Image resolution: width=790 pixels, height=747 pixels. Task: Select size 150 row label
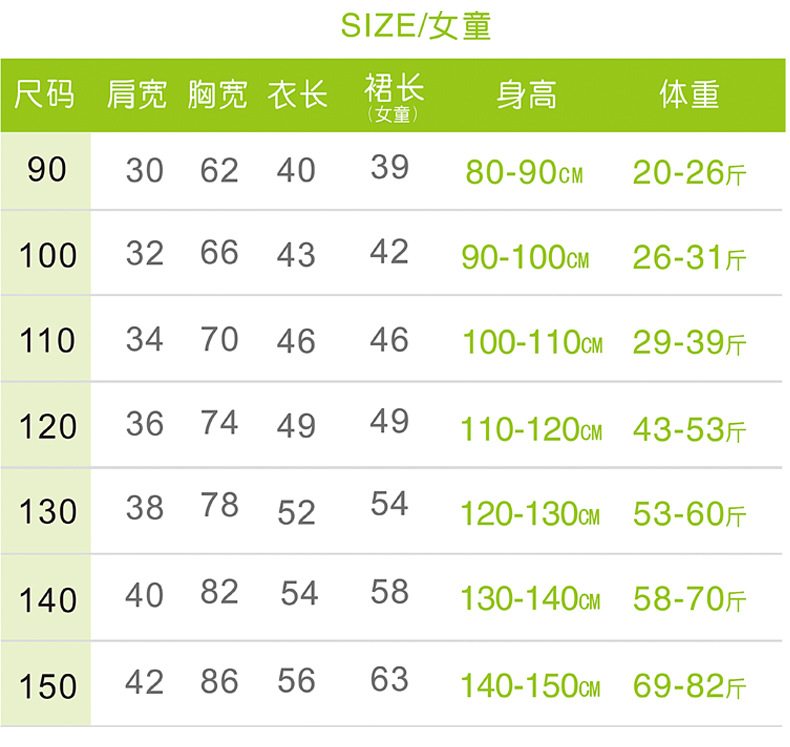pyautogui.click(x=47, y=685)
